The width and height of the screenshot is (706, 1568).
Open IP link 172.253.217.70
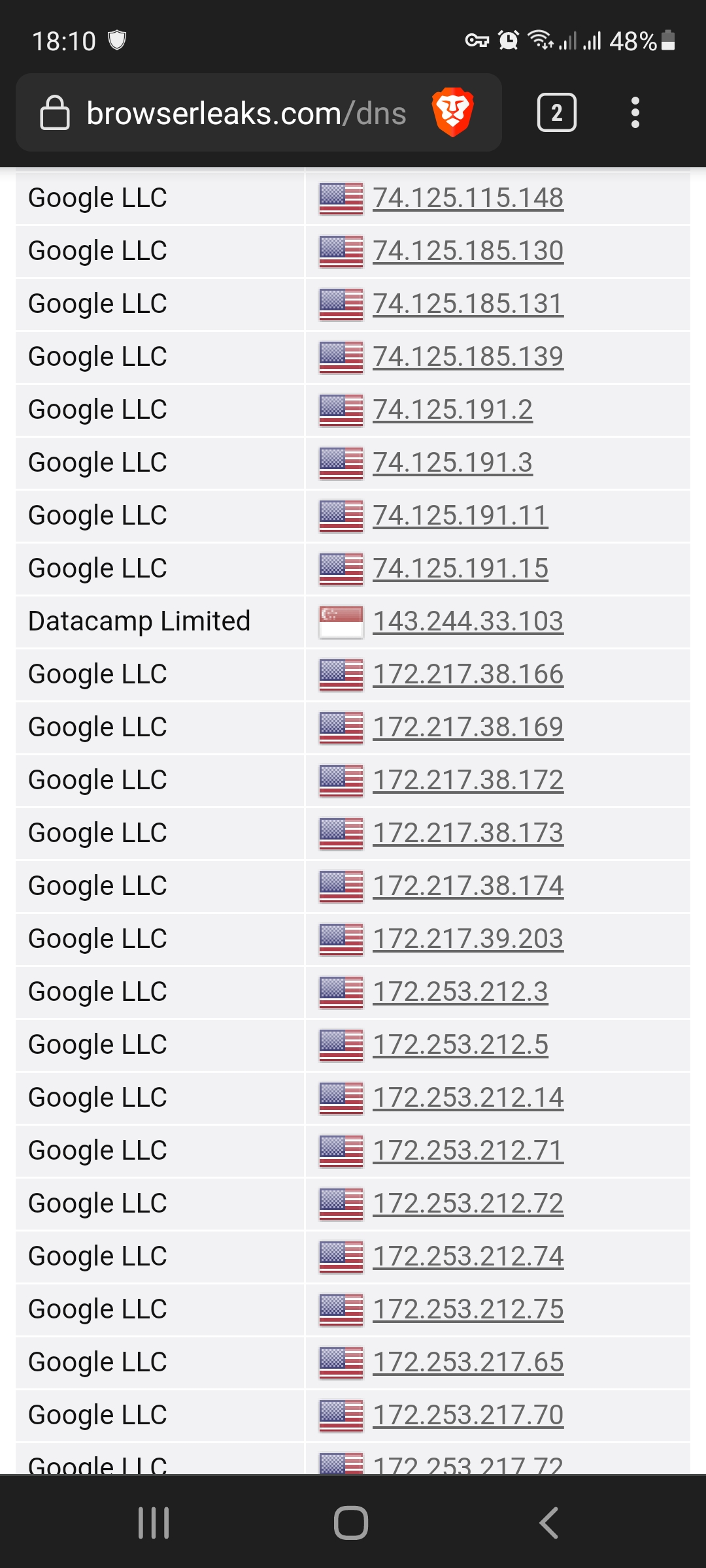[468, 1415]
